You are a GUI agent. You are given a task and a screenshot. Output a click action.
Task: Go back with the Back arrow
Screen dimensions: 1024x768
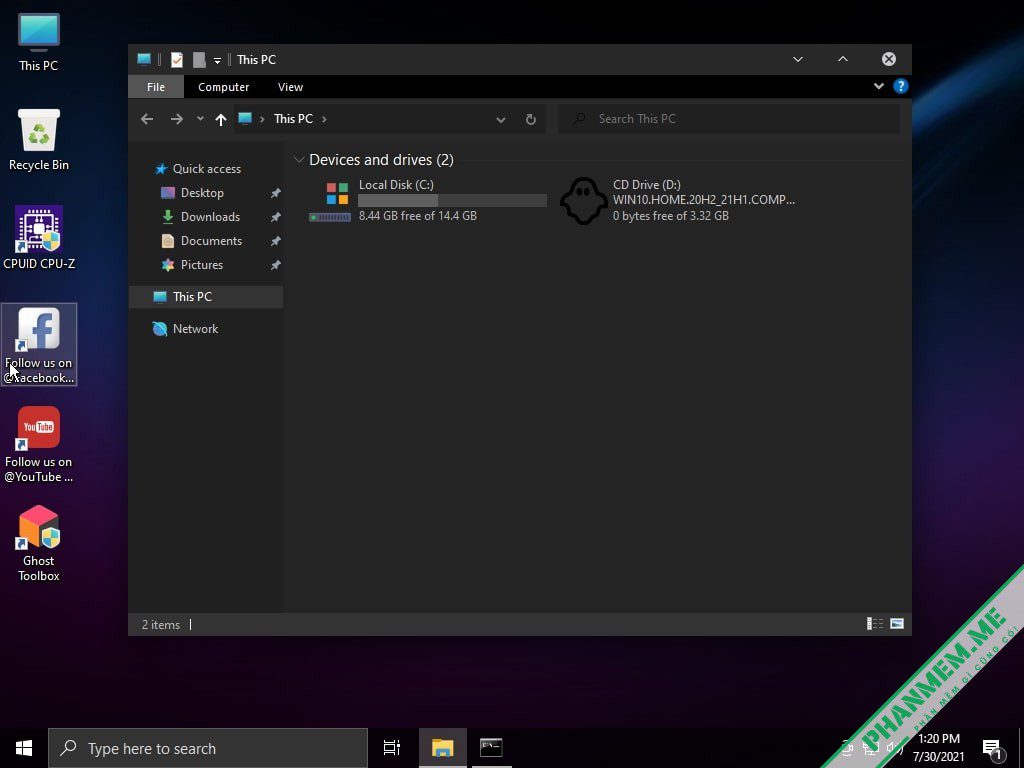(147, 119)
